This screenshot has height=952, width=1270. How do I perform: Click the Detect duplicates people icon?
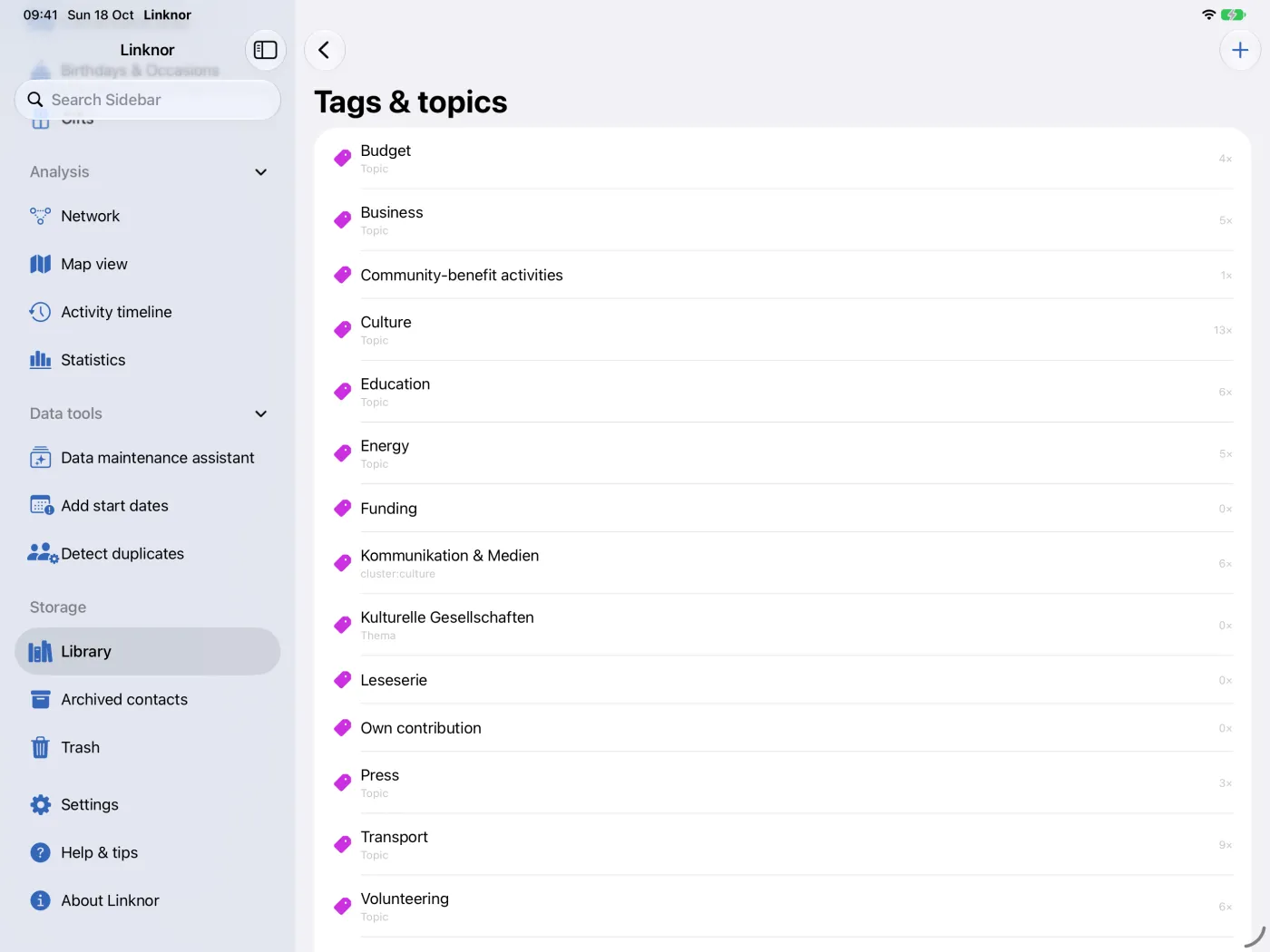click(43, 553)
